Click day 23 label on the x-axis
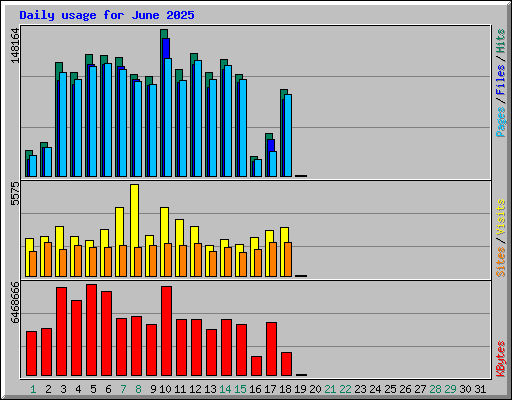 360,389
